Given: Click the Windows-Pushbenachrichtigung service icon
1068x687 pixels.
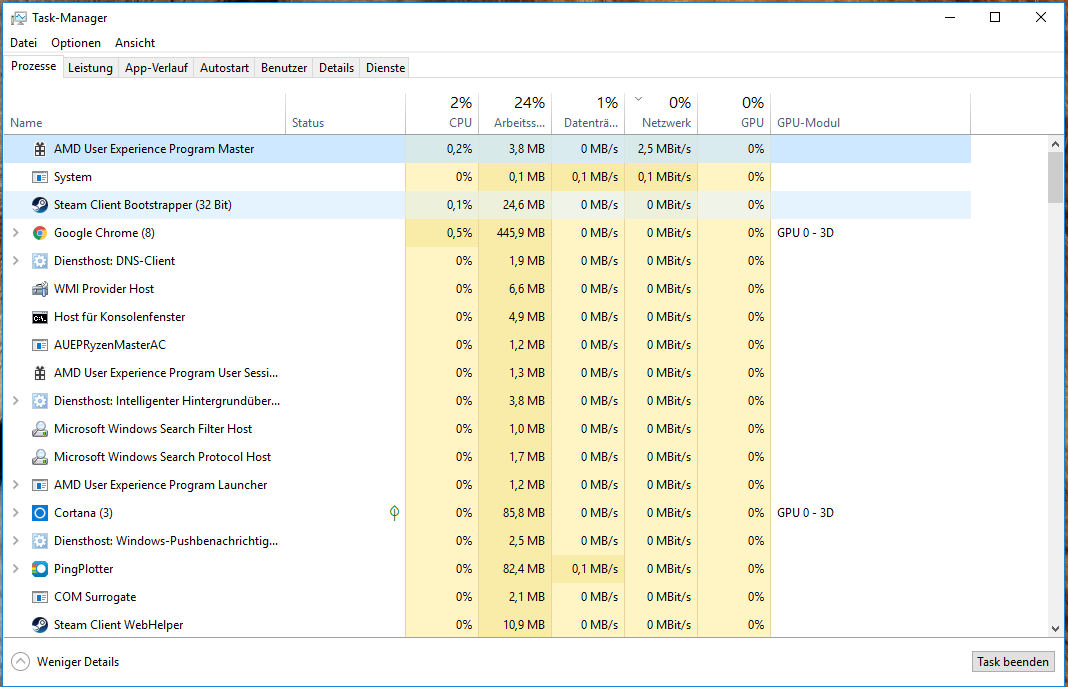Looking at the screenshot, I should tap(40, 541).
